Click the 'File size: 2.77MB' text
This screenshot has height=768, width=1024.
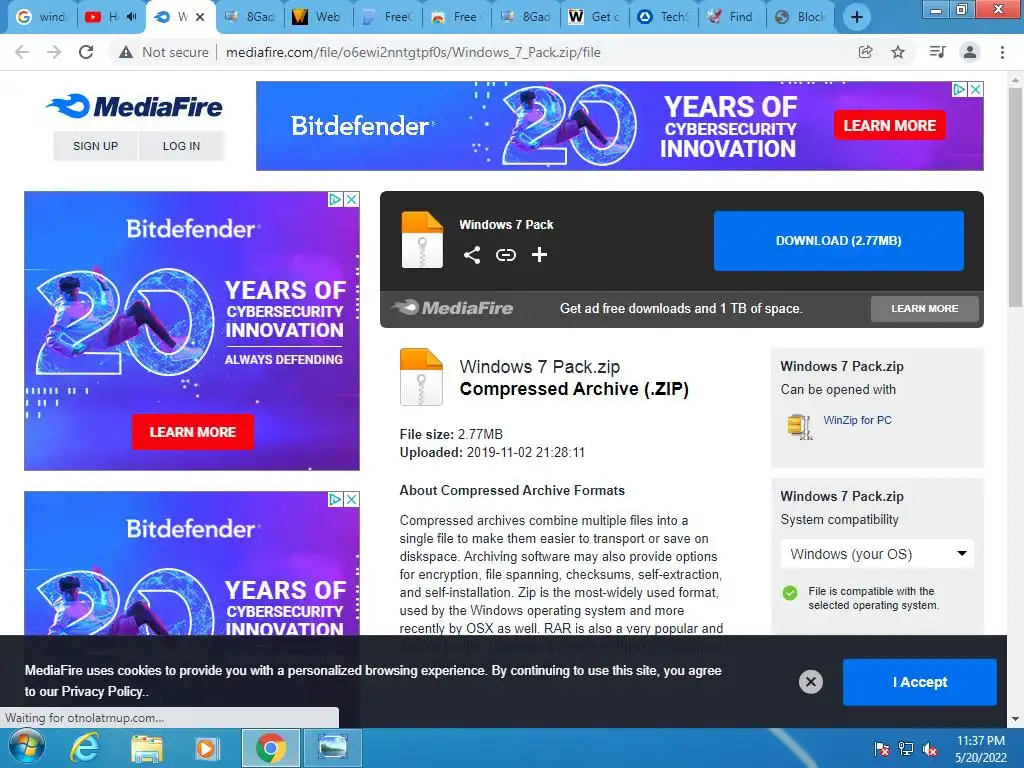pos(451,434)
